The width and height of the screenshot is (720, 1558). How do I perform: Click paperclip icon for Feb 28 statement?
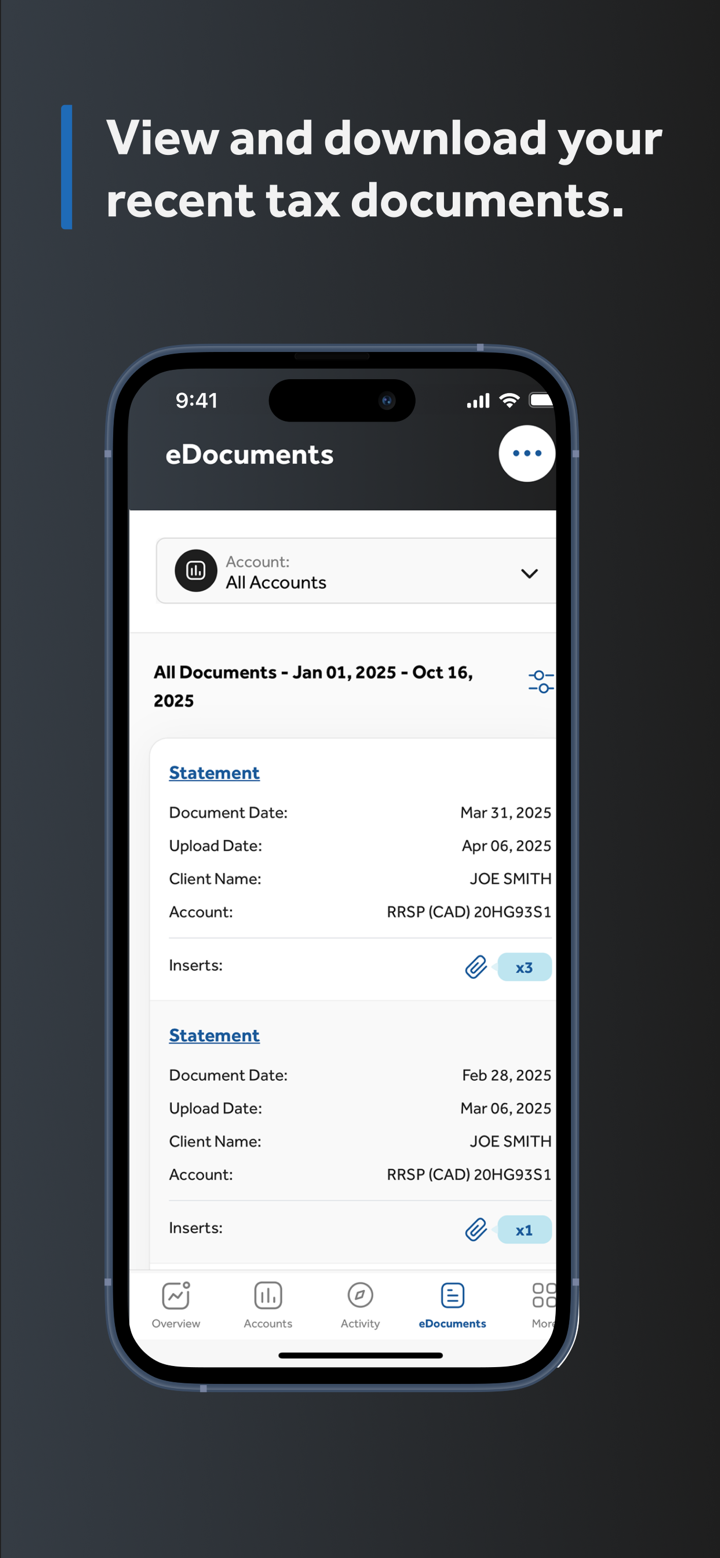point(476,1230)
